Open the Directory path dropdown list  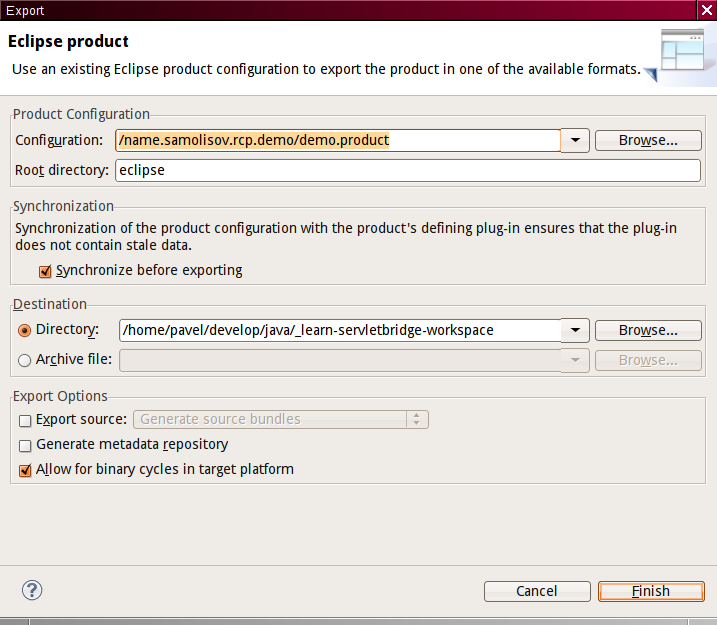(x=574, y=331)
